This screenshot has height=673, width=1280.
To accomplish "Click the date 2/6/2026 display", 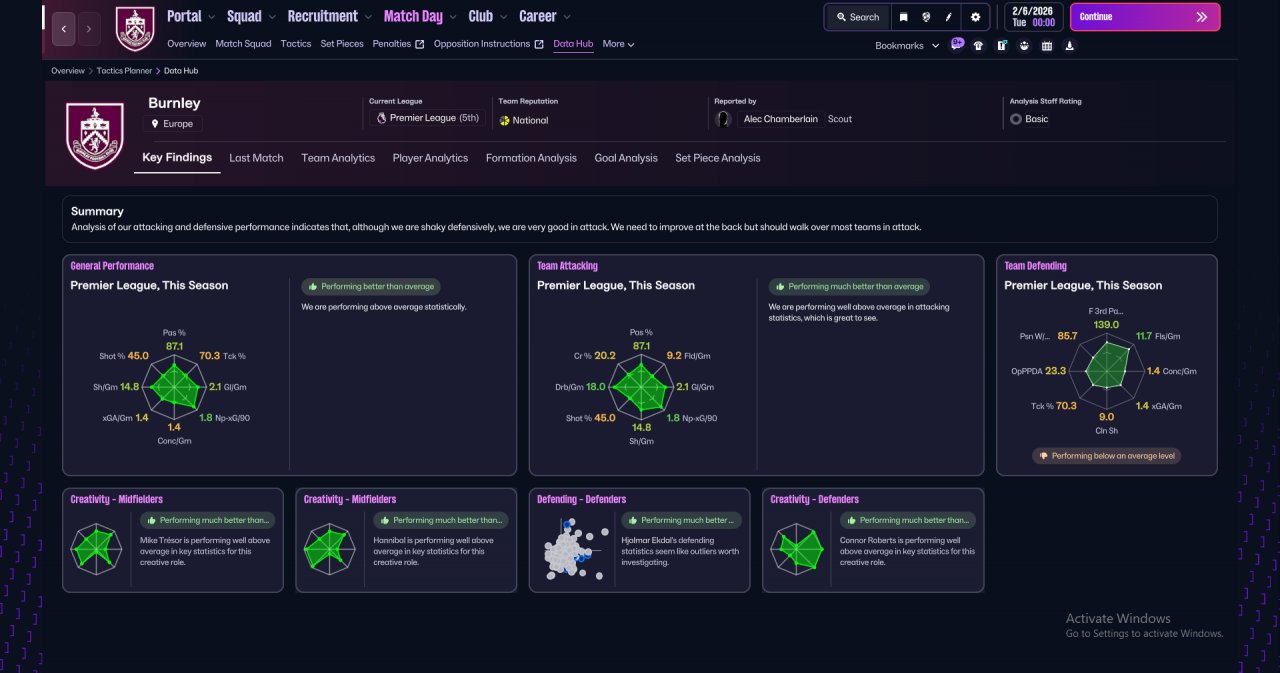I will (1031, 11).
